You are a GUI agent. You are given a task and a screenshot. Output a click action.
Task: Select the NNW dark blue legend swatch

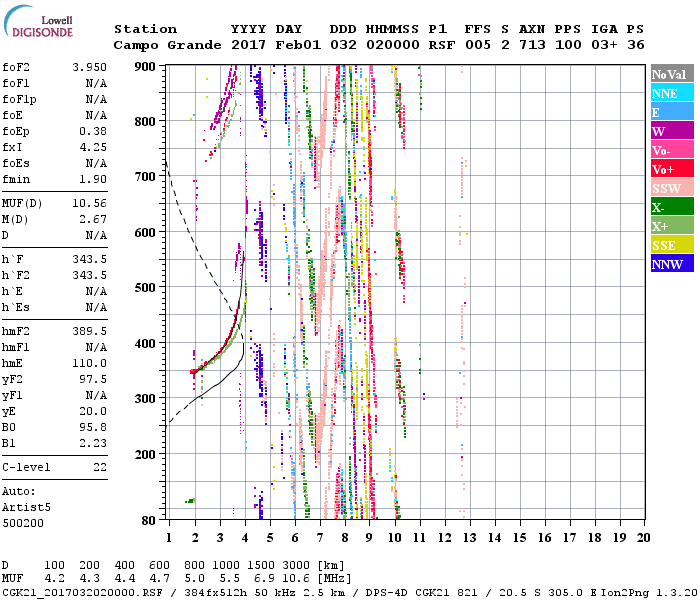672,263
